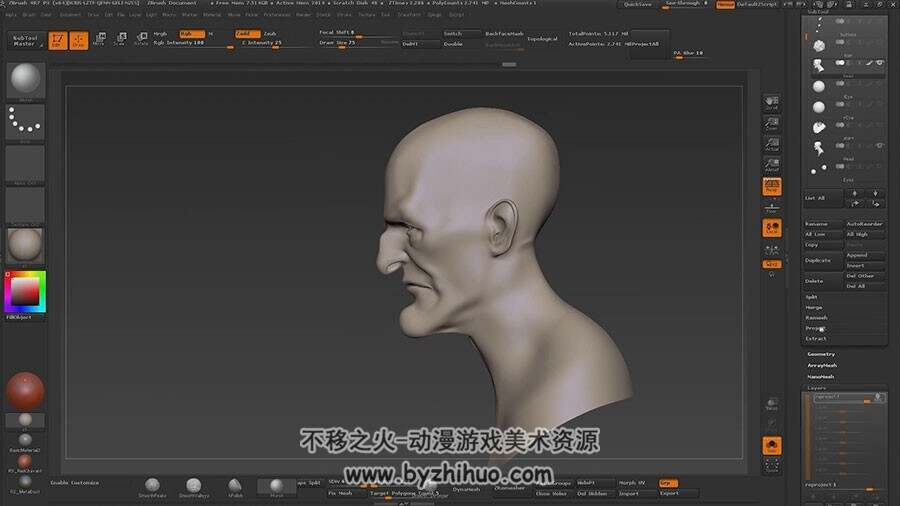This screenshot has height=506, width=900.
Task: Toggle eye visibility of selected subtool
Action: [x=879, y=63]
